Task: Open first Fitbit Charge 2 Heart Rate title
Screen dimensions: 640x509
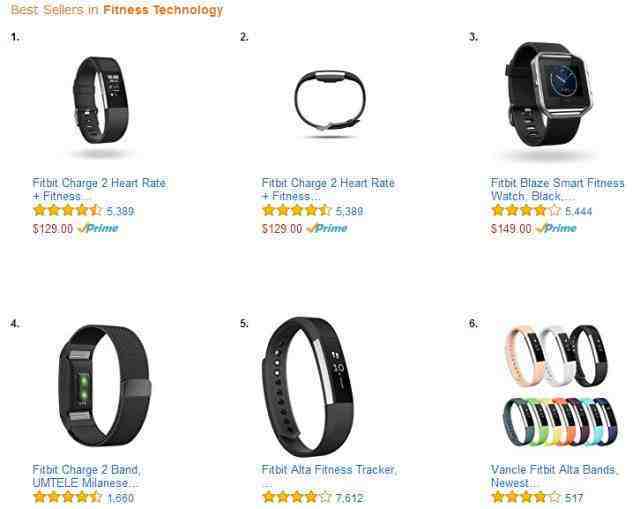Action: pyautogui.click(x=99, y=189)
